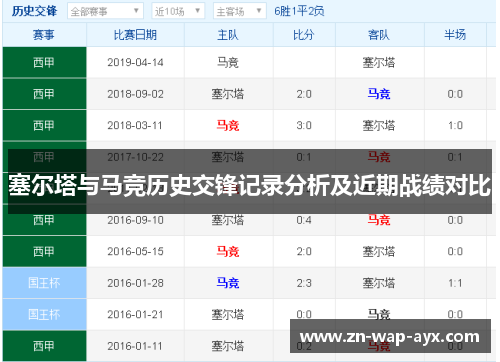
Task: Open the 全部赛事 competition filter dropdown
Action: (x=105, y=11)
